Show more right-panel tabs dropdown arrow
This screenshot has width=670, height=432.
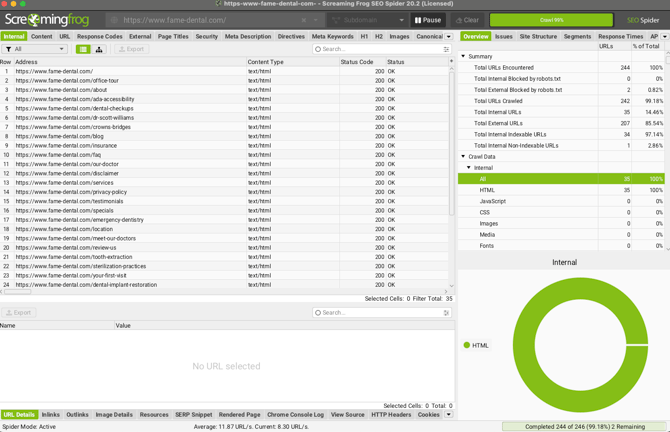[664, 37]
